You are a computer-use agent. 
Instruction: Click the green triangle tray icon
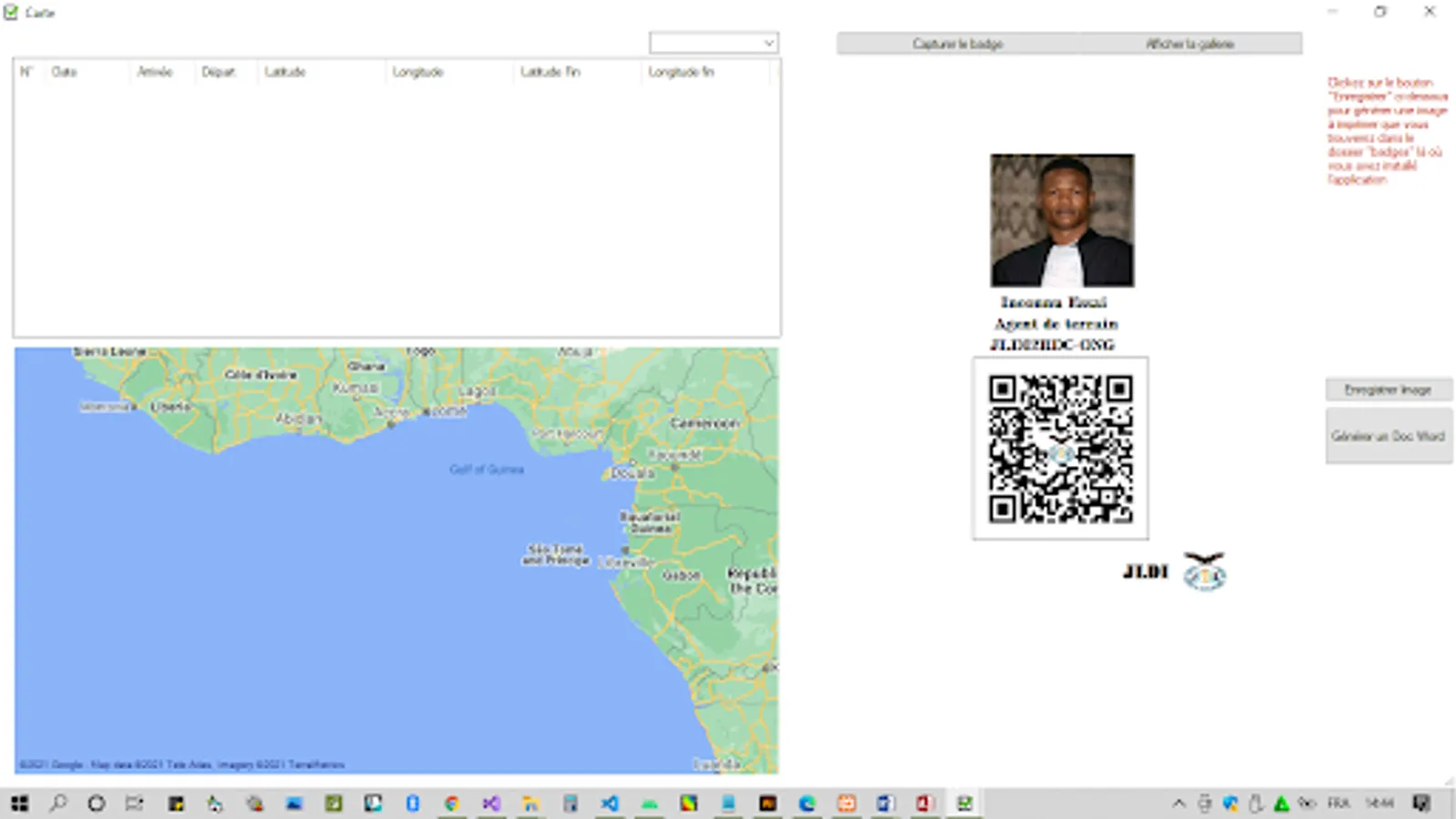(1281, 803)
